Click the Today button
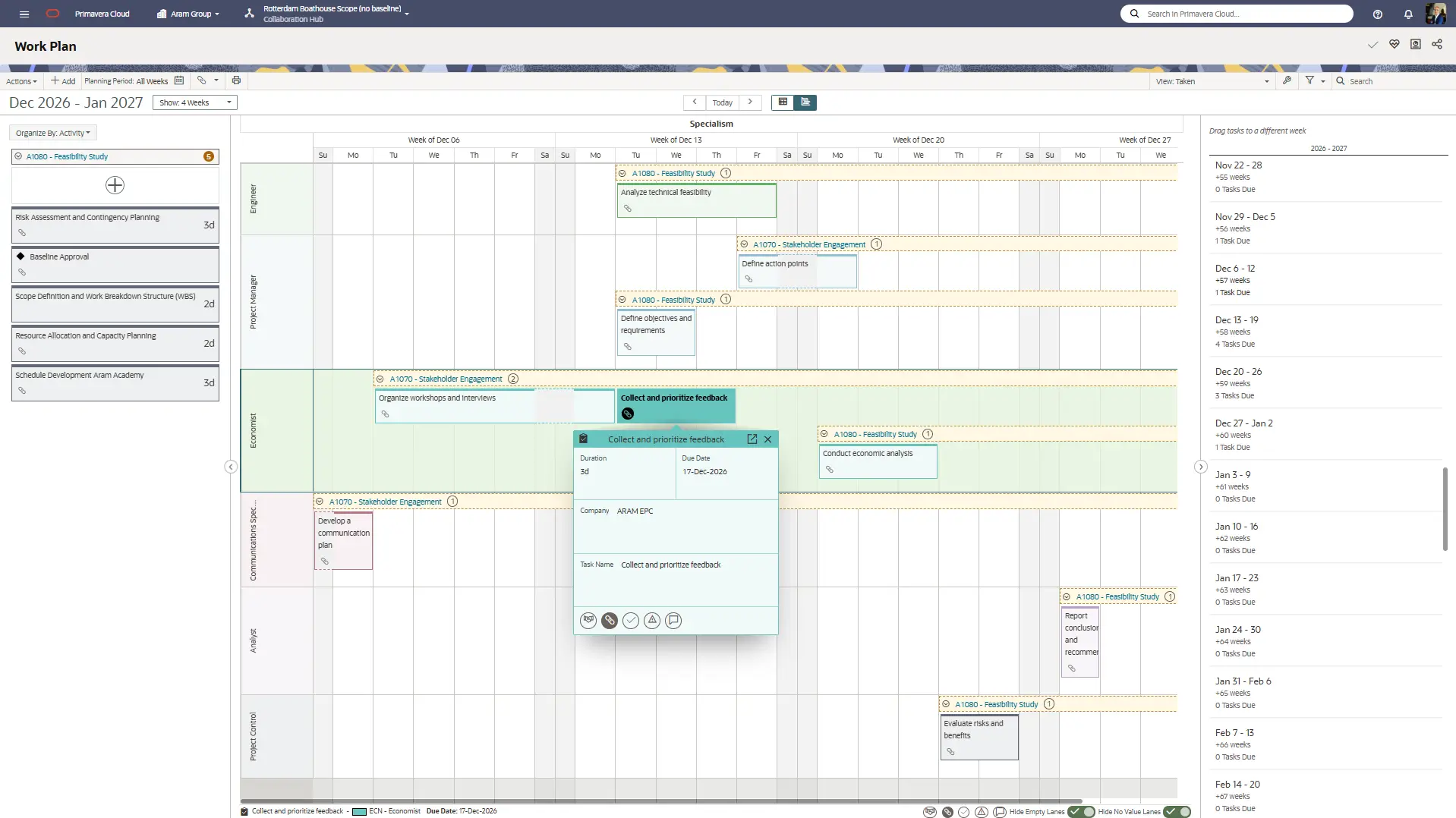1456x818 pixels. point(723,102)
